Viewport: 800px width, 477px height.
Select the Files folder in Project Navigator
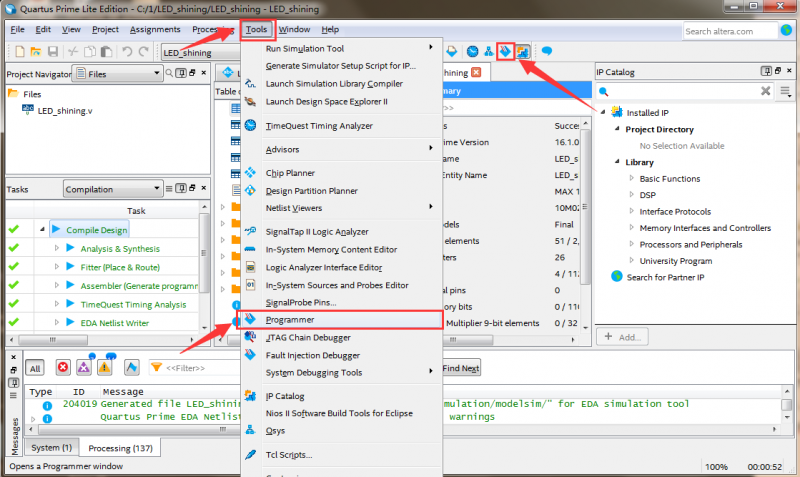coord(32,94)
